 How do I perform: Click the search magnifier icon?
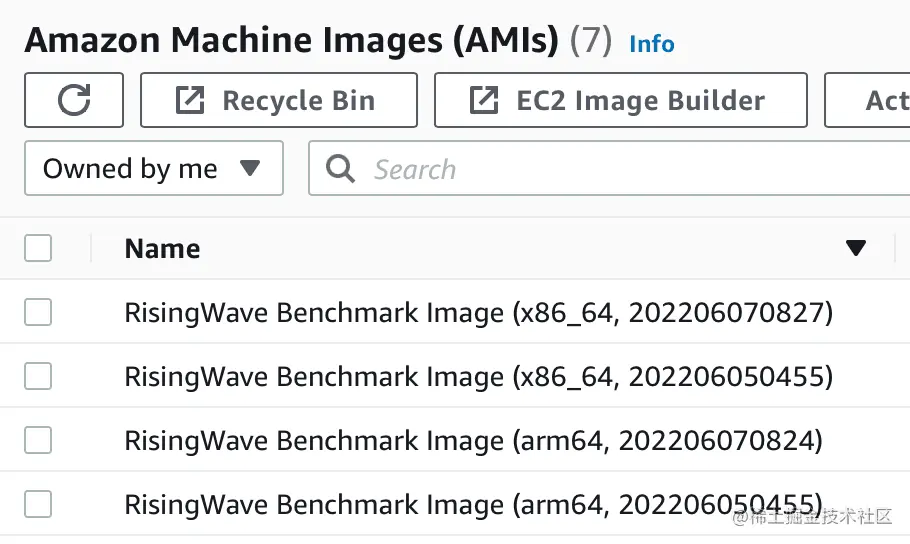click(341, 169)
